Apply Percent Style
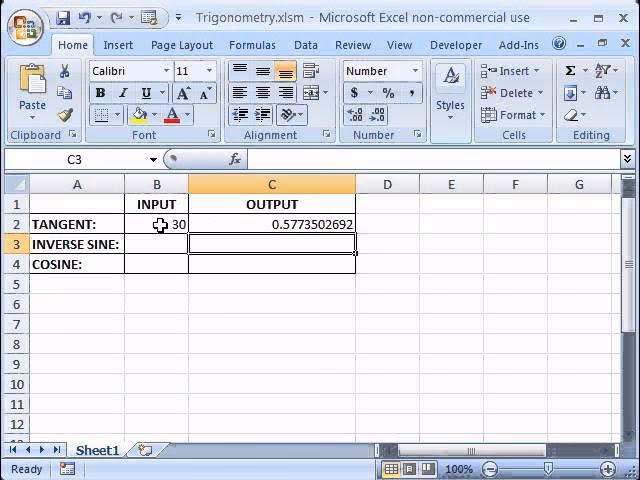The image size is (640, 480). point(388,93)
